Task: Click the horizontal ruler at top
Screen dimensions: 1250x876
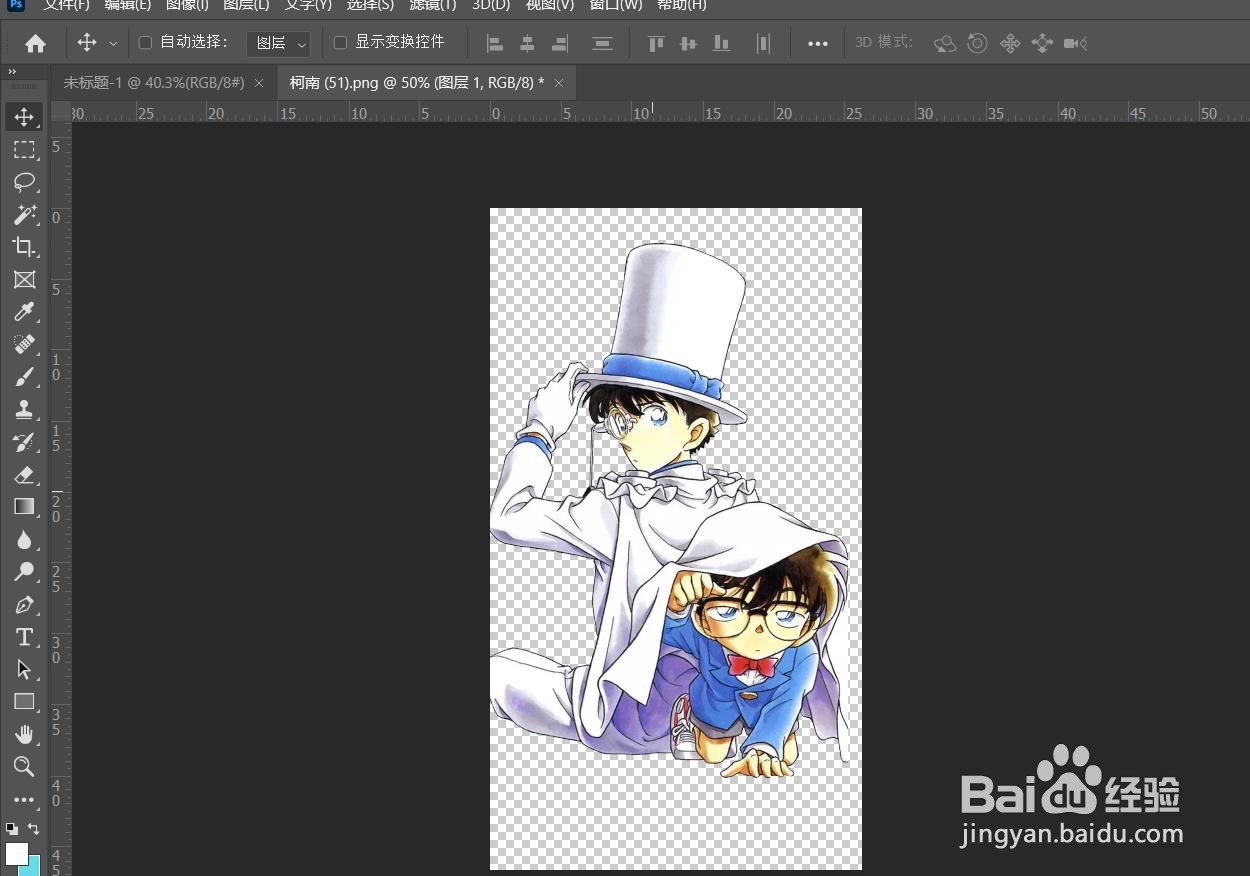Action: tap(660, 112)
